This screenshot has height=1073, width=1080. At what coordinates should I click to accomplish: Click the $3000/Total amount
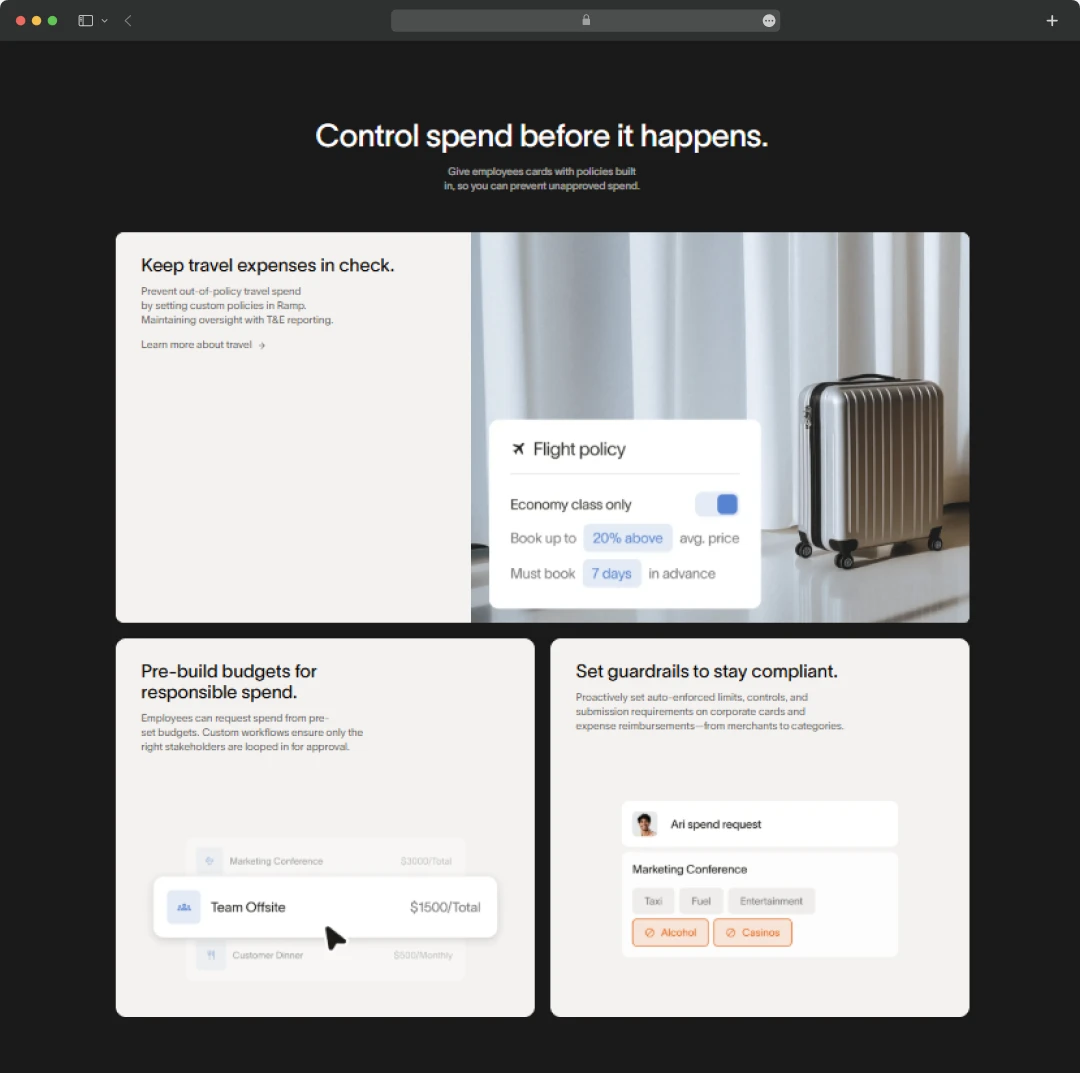pyautogui.click(x=426, y=861)
